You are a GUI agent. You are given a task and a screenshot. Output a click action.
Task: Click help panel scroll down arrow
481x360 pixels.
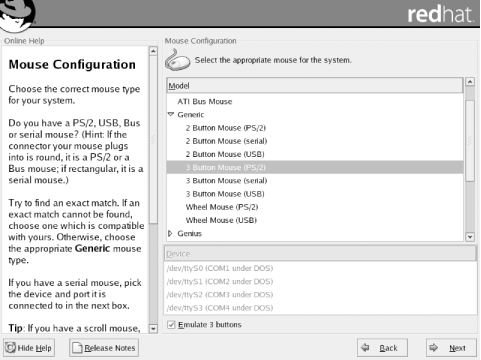point(153,328)
